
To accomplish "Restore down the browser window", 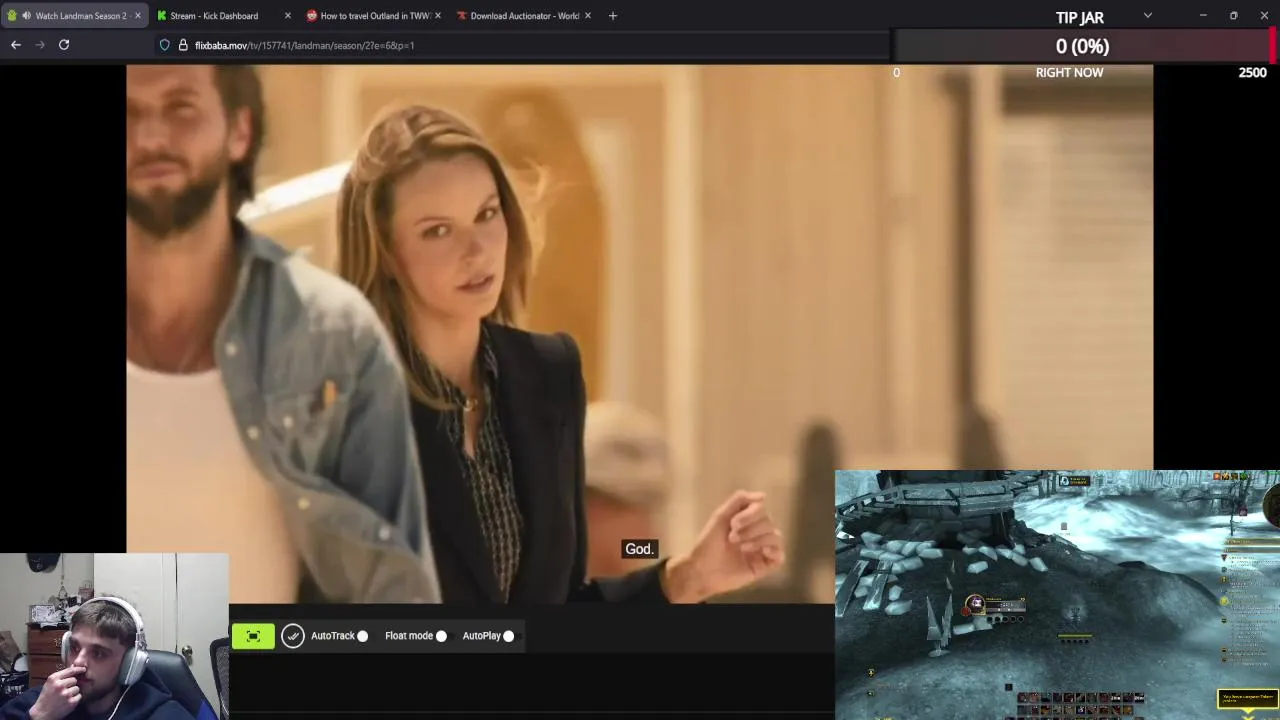I will coord(1234,16).
